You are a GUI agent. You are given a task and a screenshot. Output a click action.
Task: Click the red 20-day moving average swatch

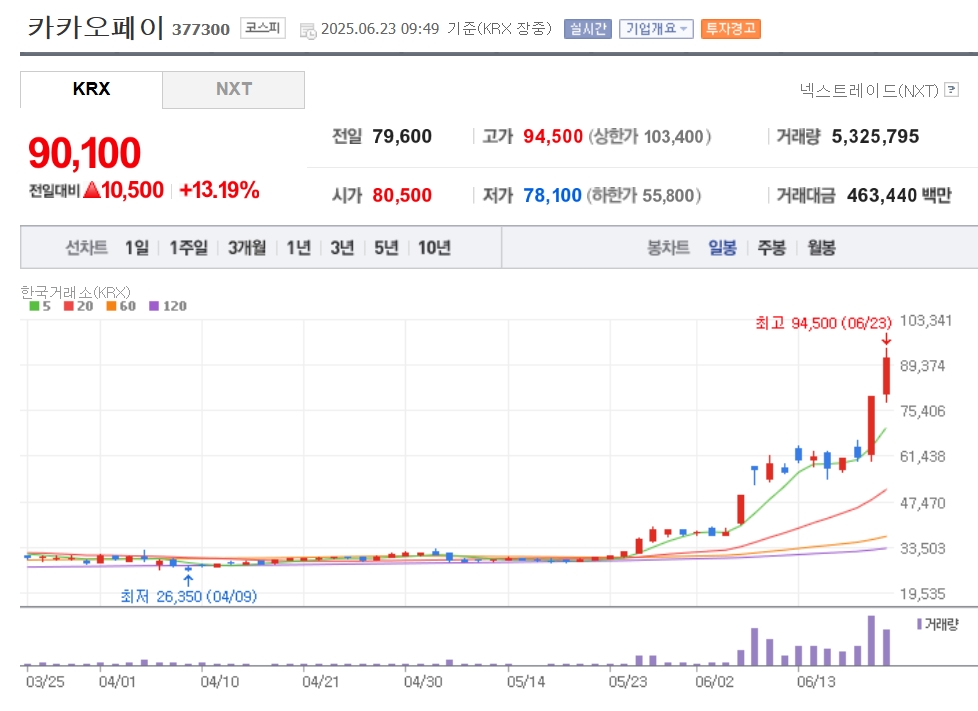pos(69,306)
